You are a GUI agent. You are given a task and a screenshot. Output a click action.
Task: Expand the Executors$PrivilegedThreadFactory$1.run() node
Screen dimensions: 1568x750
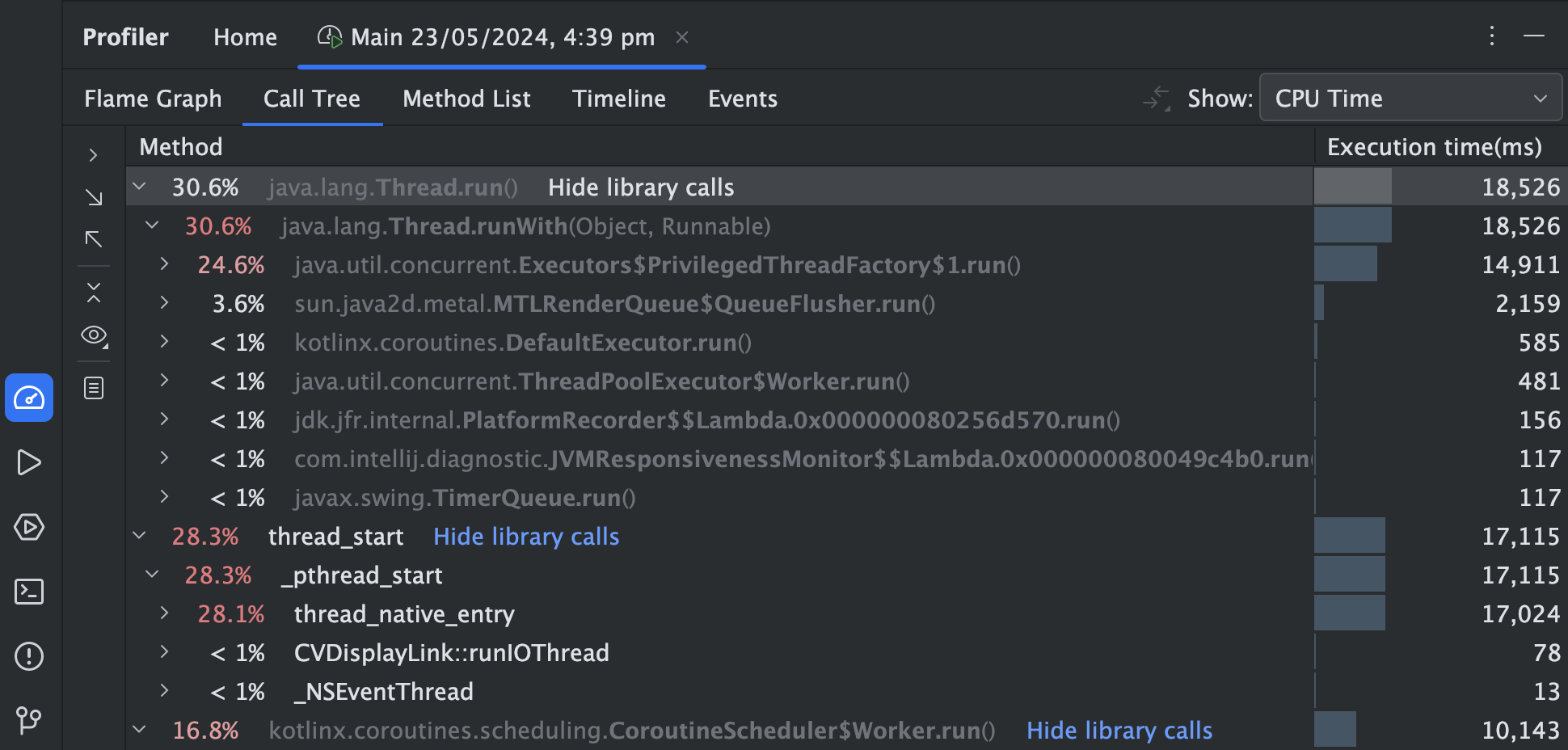click(x=164, y=264)
